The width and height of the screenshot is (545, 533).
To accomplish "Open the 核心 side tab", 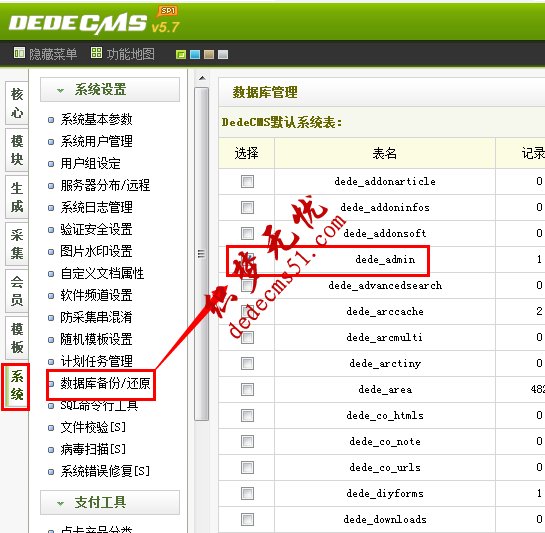I will point(17,103).
